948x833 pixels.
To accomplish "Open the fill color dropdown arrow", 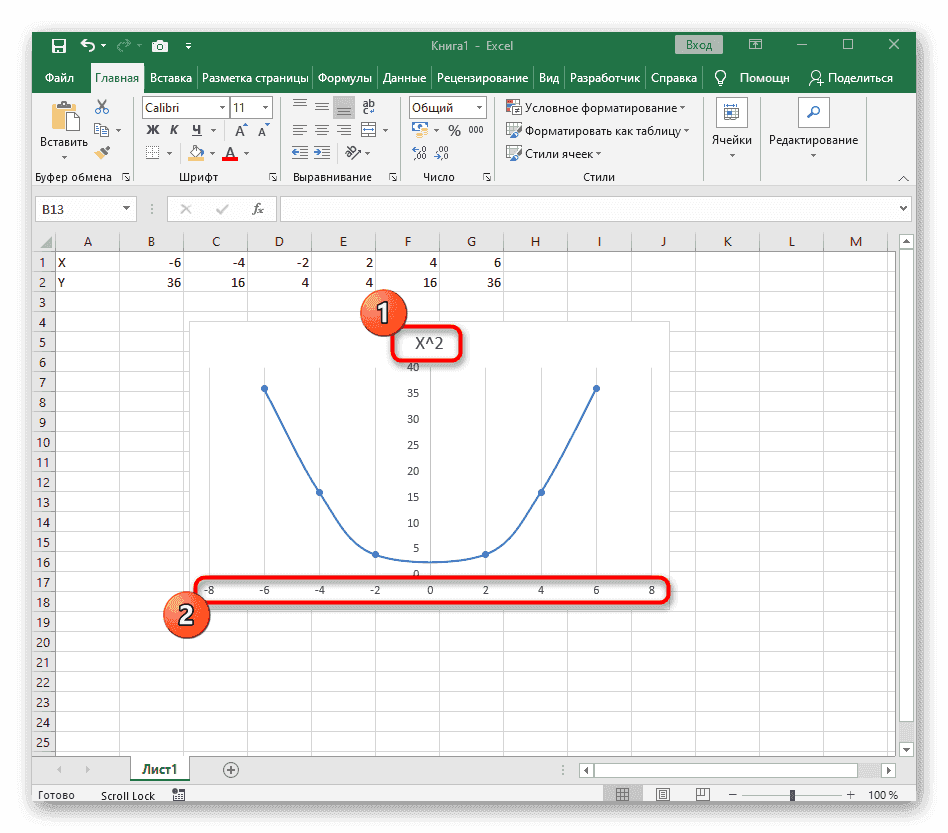I will (210, 153).
